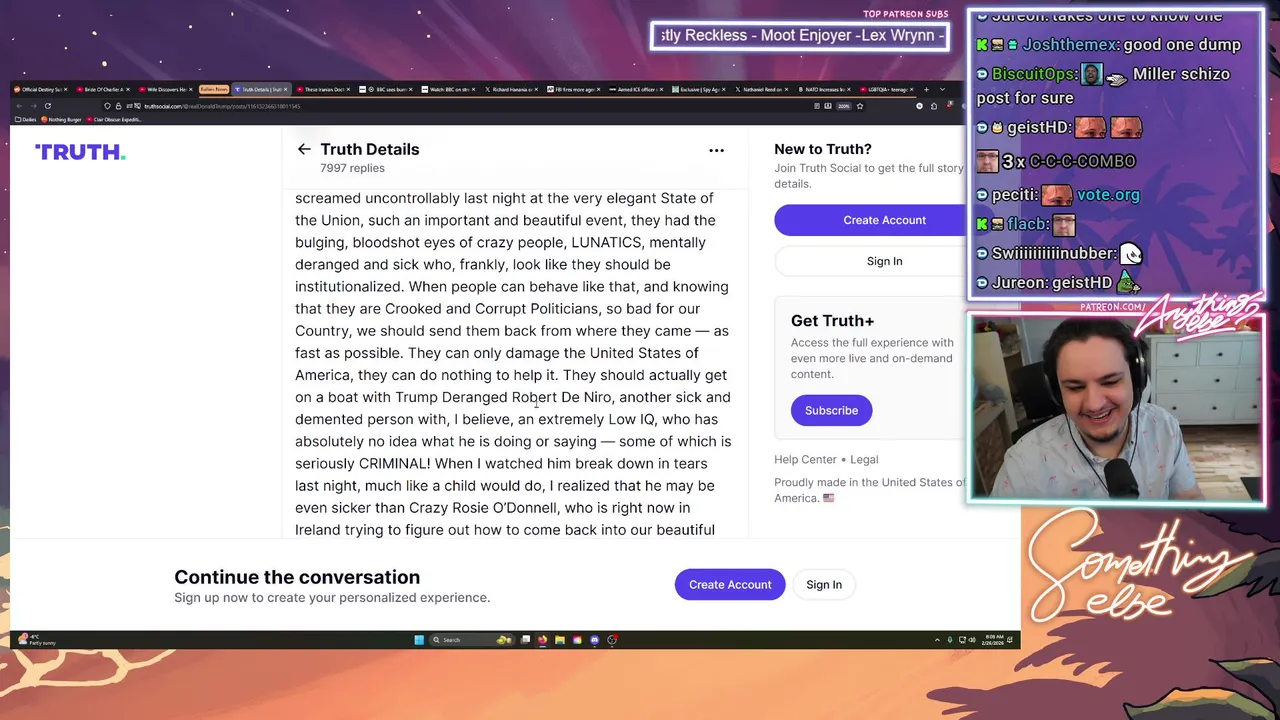This screenshot has height=720, width=1280.
Task: Click the "New to Truth?" heading
Action: pyautogui.click(x=822, y=149)
